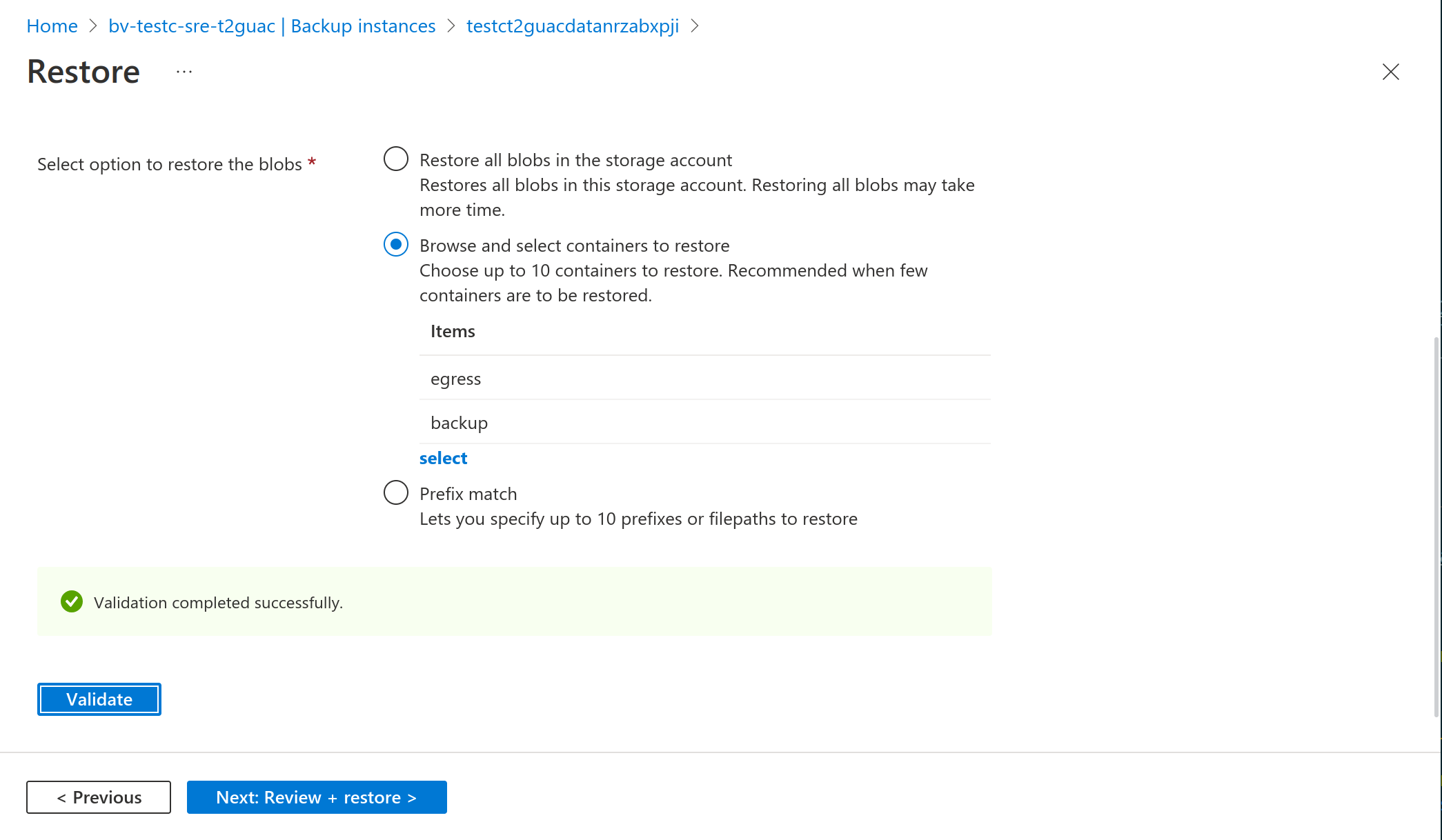Open the ellipsis more options menu
Image resolution: width=1442 pixels, height=840 pixels.
click(184, 72)
